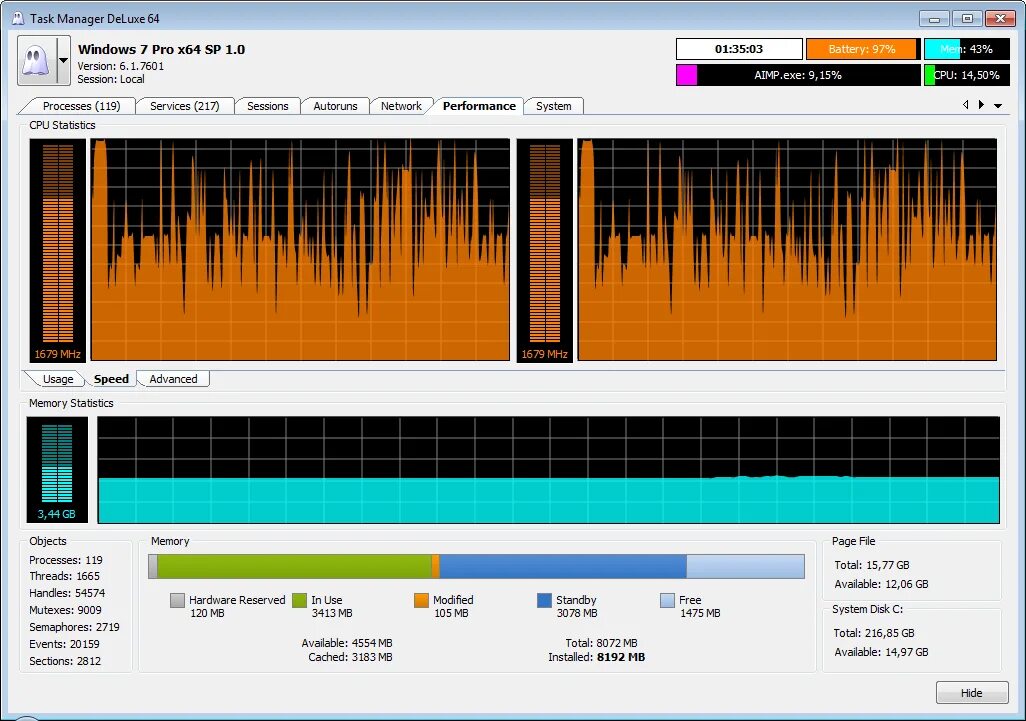Click System Disk C: Available: 14,97 GB
Screen dimensions: 1026x721
881,652
